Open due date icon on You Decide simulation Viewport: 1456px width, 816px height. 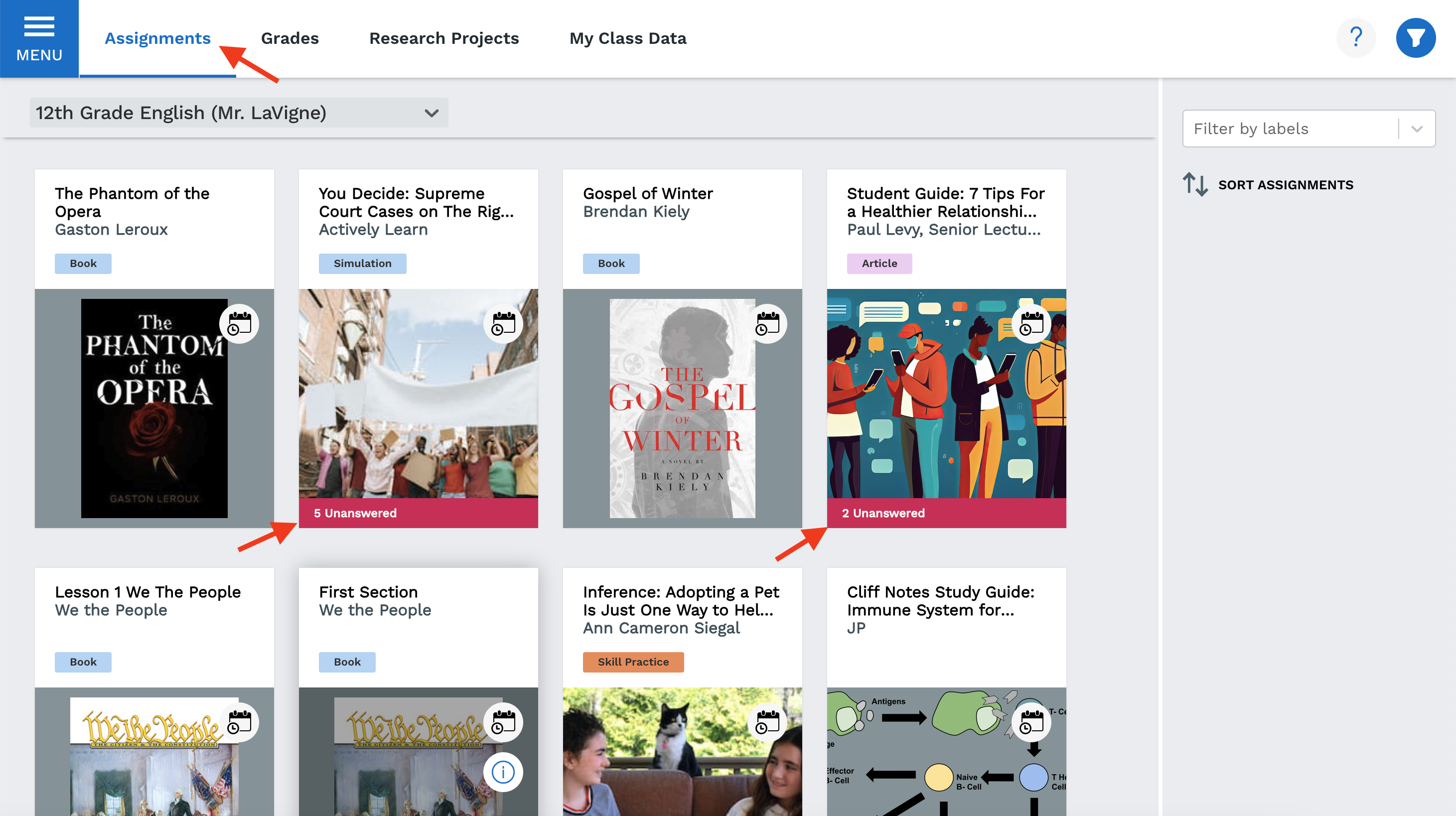(x=503, y=324)
